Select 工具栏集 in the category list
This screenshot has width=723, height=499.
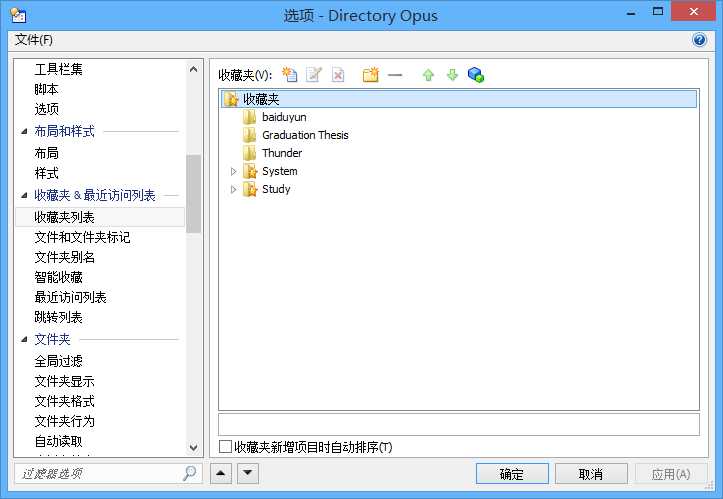59,69
